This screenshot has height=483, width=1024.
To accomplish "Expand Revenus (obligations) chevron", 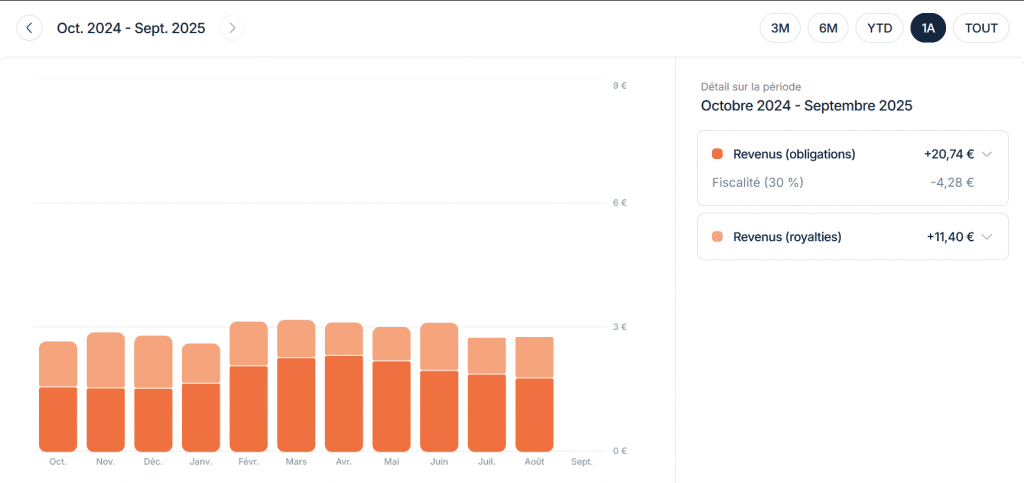I will pyautogui.click(x=987, y=154).
